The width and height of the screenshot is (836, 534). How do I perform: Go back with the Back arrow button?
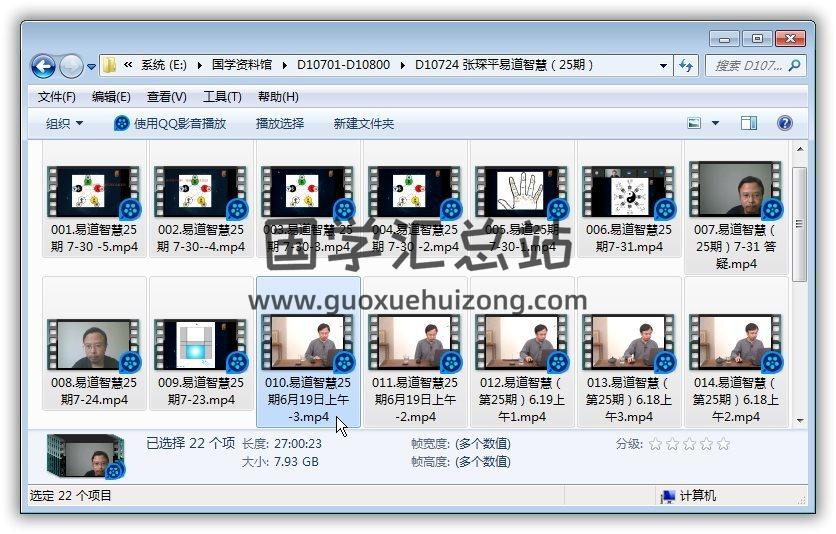[43, 66]
